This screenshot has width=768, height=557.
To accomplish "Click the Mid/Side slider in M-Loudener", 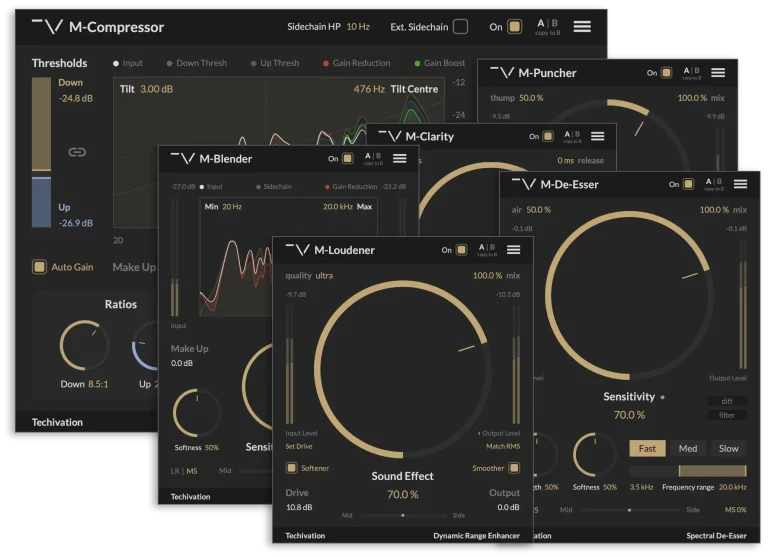I will (x=403, y=515).
